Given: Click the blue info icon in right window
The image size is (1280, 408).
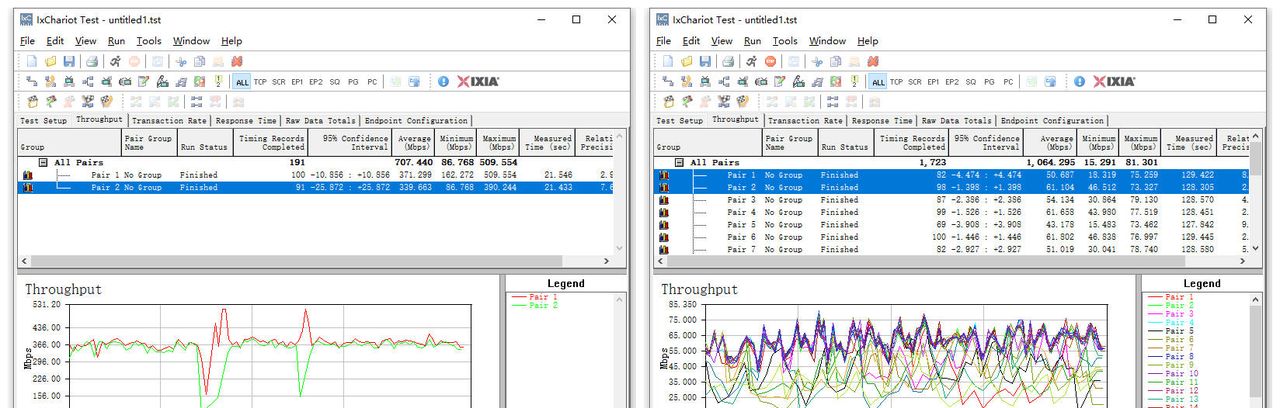Looking at the screenshot, I should 1079,82.
